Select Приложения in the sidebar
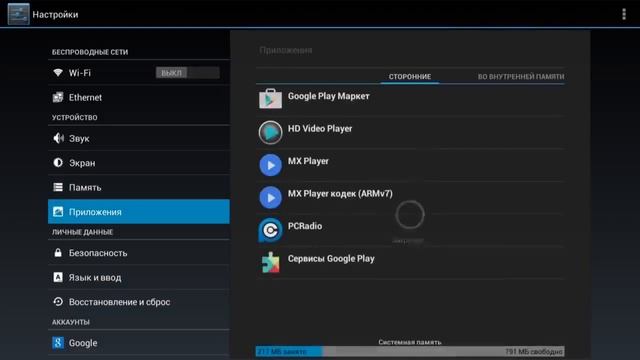 139,212
